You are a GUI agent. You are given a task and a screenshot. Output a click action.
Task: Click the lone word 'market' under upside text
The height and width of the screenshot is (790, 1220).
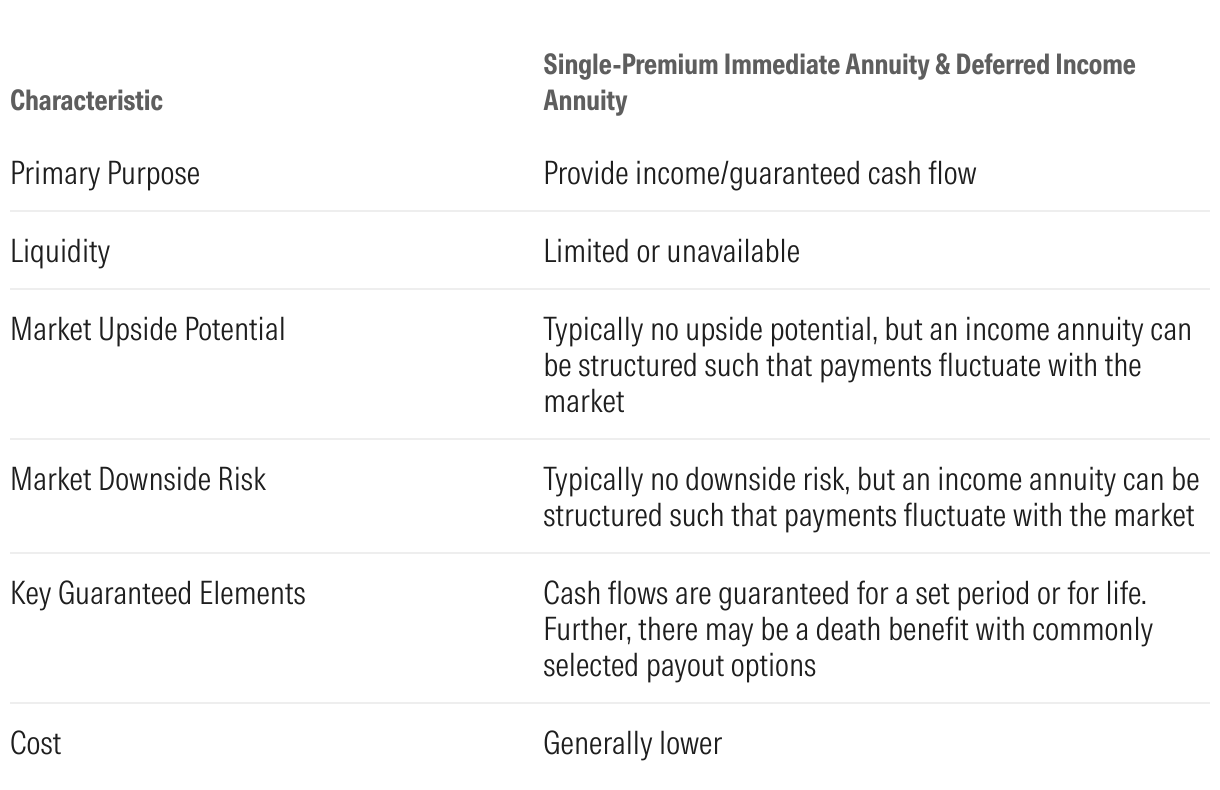(x=584, y=401)
